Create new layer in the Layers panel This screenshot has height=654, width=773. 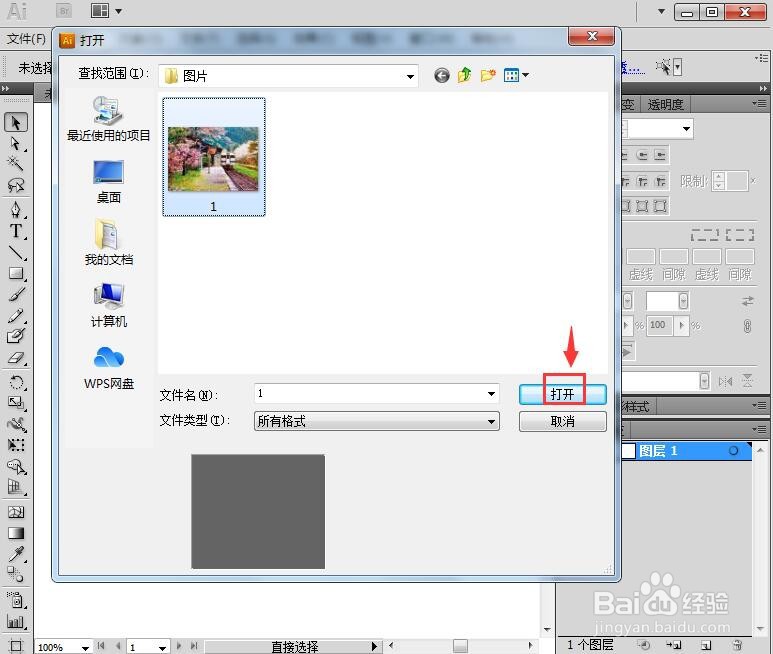pyautogui.click(x=706, y=644)
